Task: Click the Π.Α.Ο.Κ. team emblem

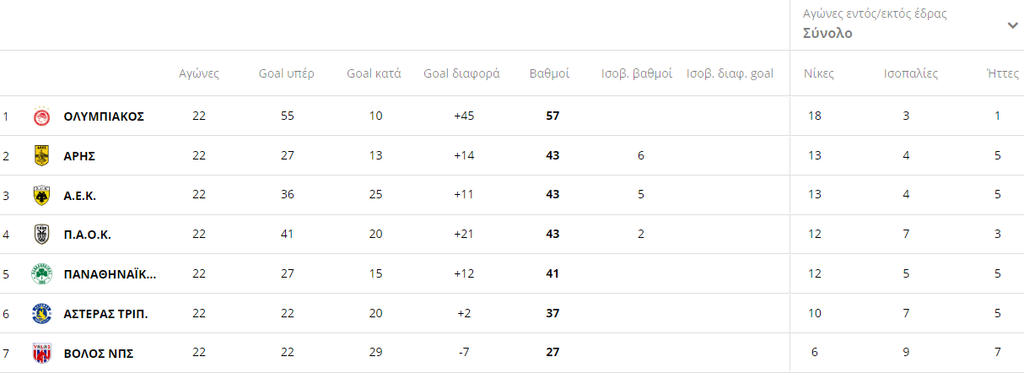Action: point(41,235)
